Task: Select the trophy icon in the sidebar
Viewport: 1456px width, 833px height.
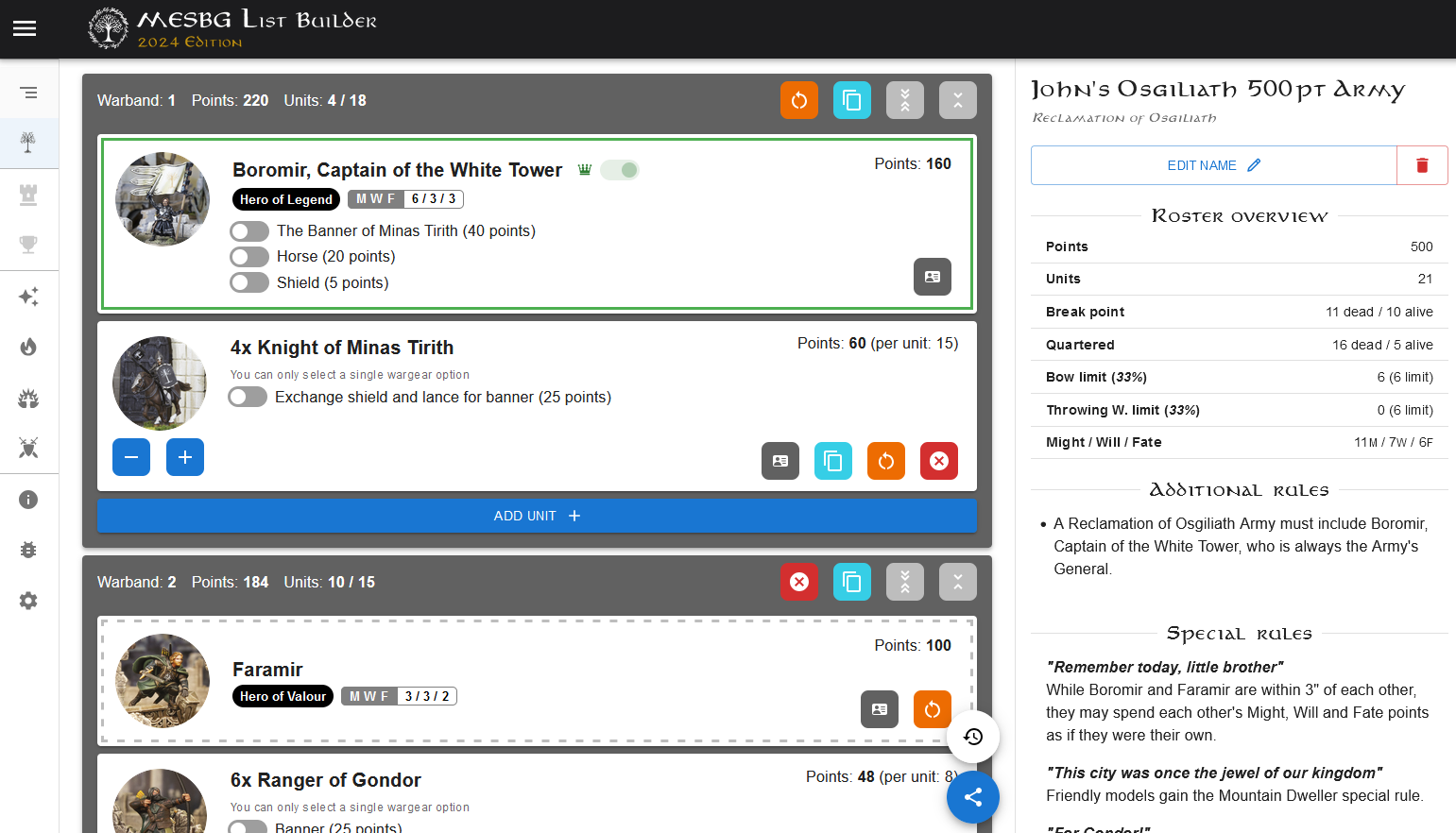Action: pos(28,245)
